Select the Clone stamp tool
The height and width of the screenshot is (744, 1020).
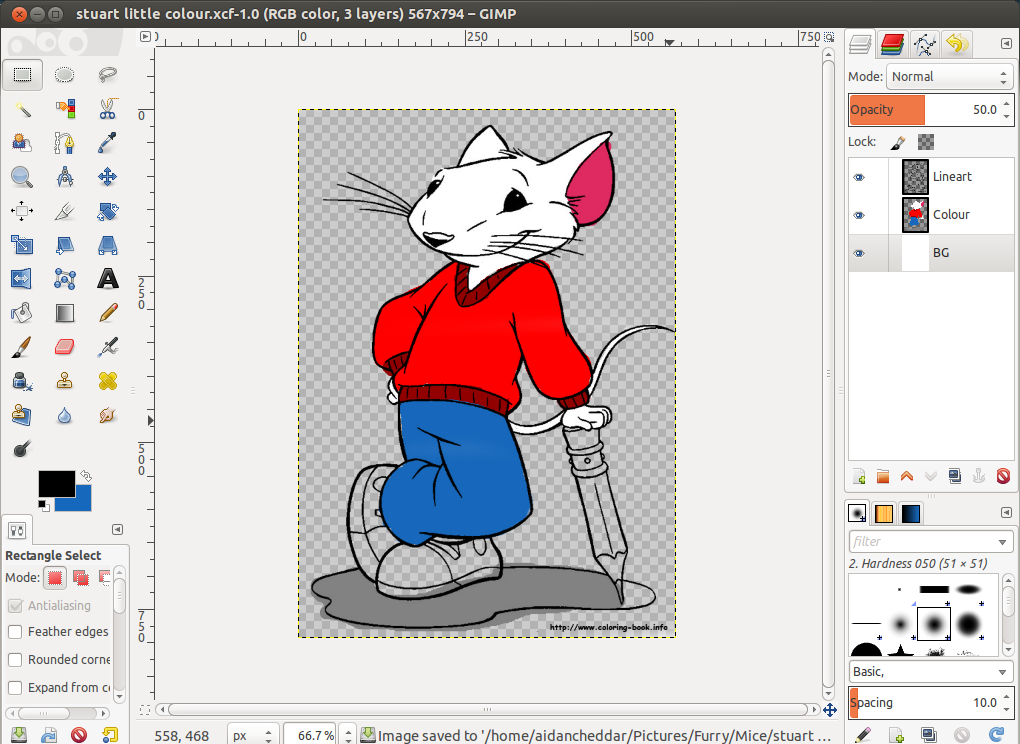tap(64, 380)
